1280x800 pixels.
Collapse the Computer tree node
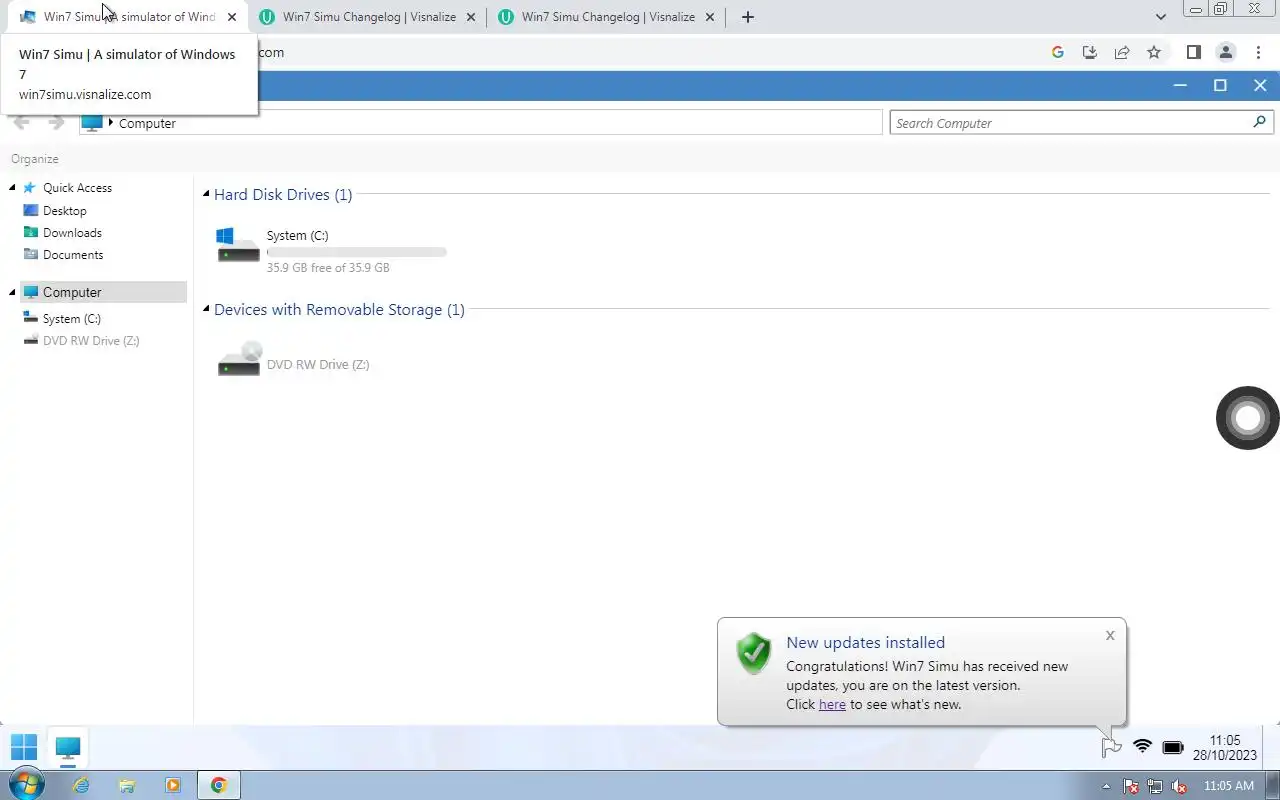click(x=13, y=292)
